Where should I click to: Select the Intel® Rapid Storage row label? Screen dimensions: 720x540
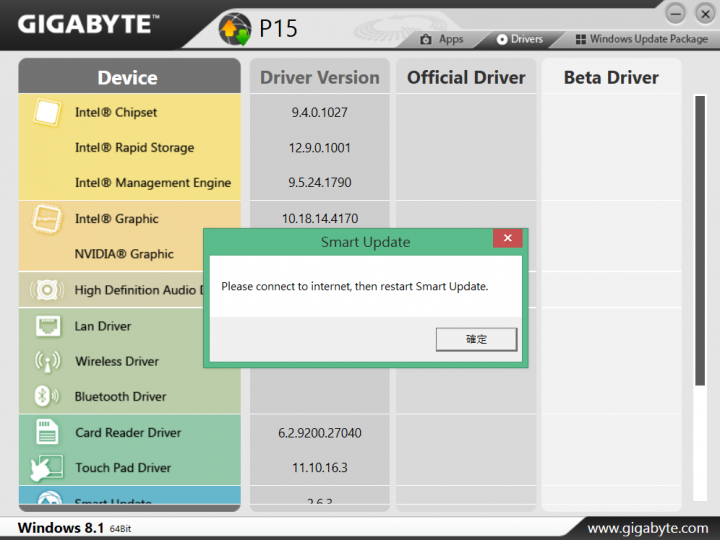[x=135, y=147]
